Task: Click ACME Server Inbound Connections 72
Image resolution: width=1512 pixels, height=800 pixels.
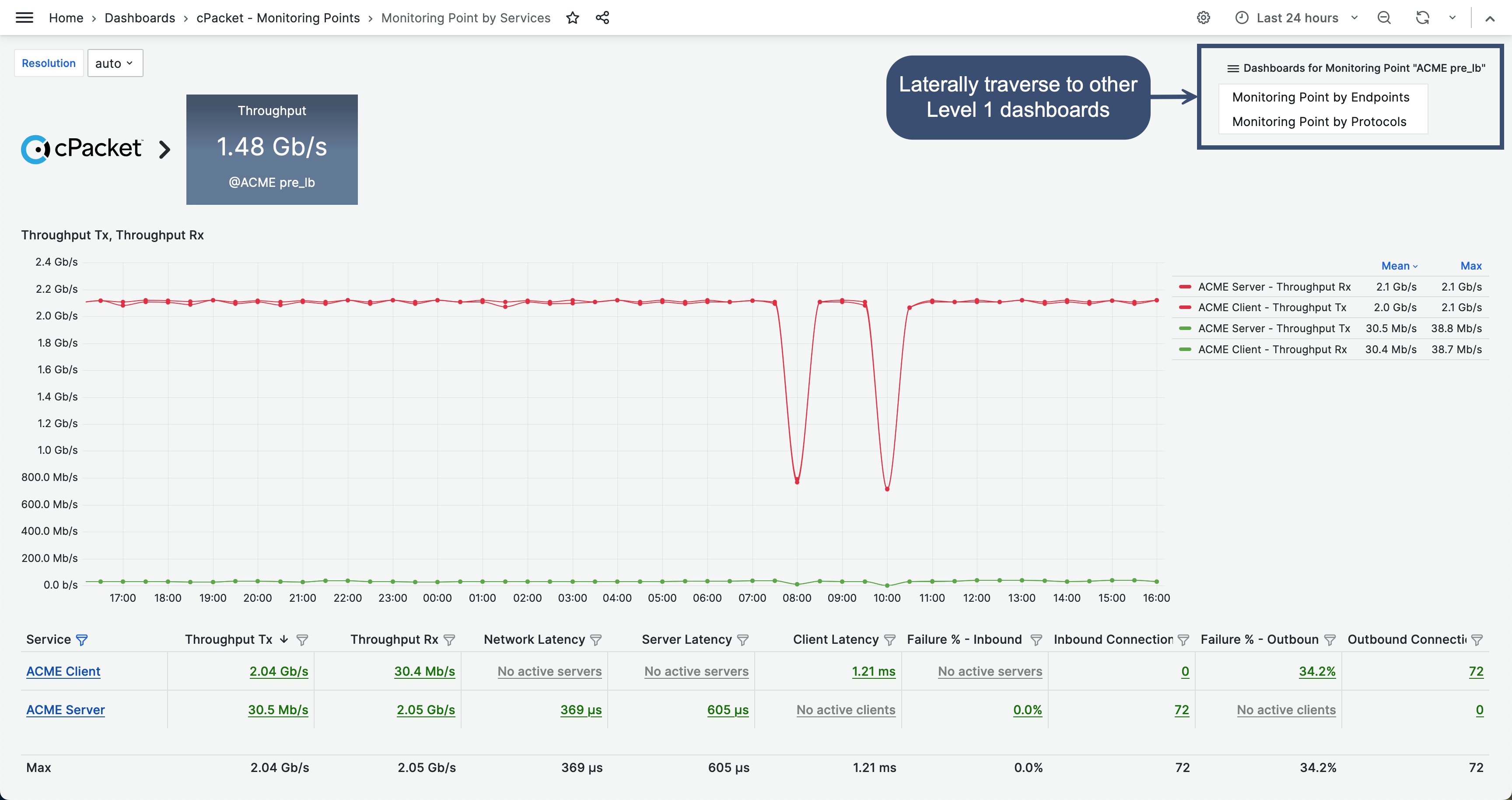Action: pos(1182,709)
